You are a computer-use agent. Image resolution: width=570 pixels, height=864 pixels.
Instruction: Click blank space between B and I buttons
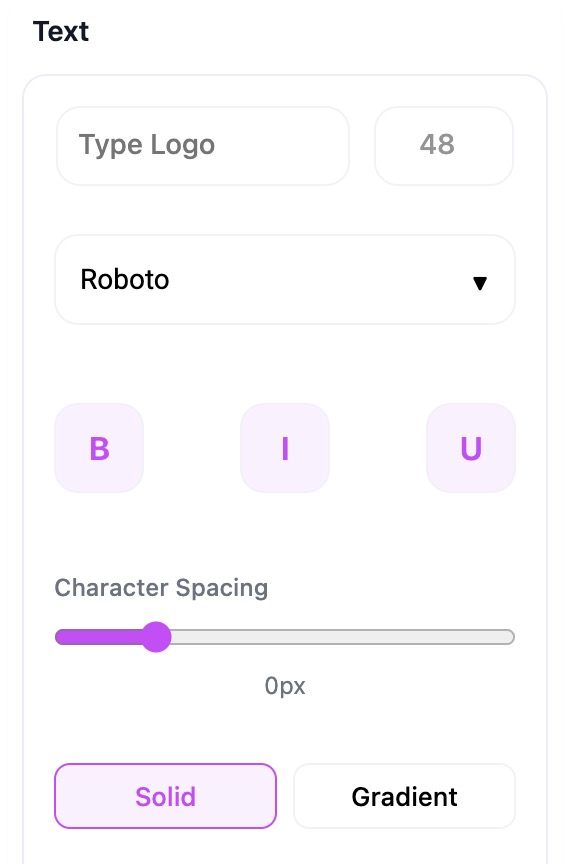(x=192, y=448)
